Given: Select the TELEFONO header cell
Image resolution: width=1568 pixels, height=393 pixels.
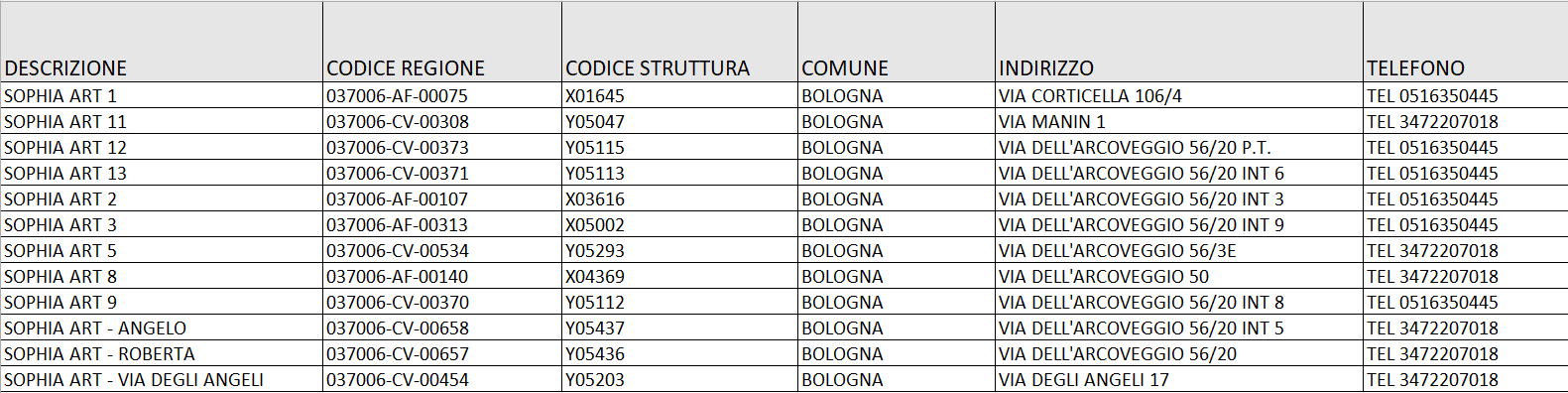Looking at the screenshot, I should click(1466, 42).
